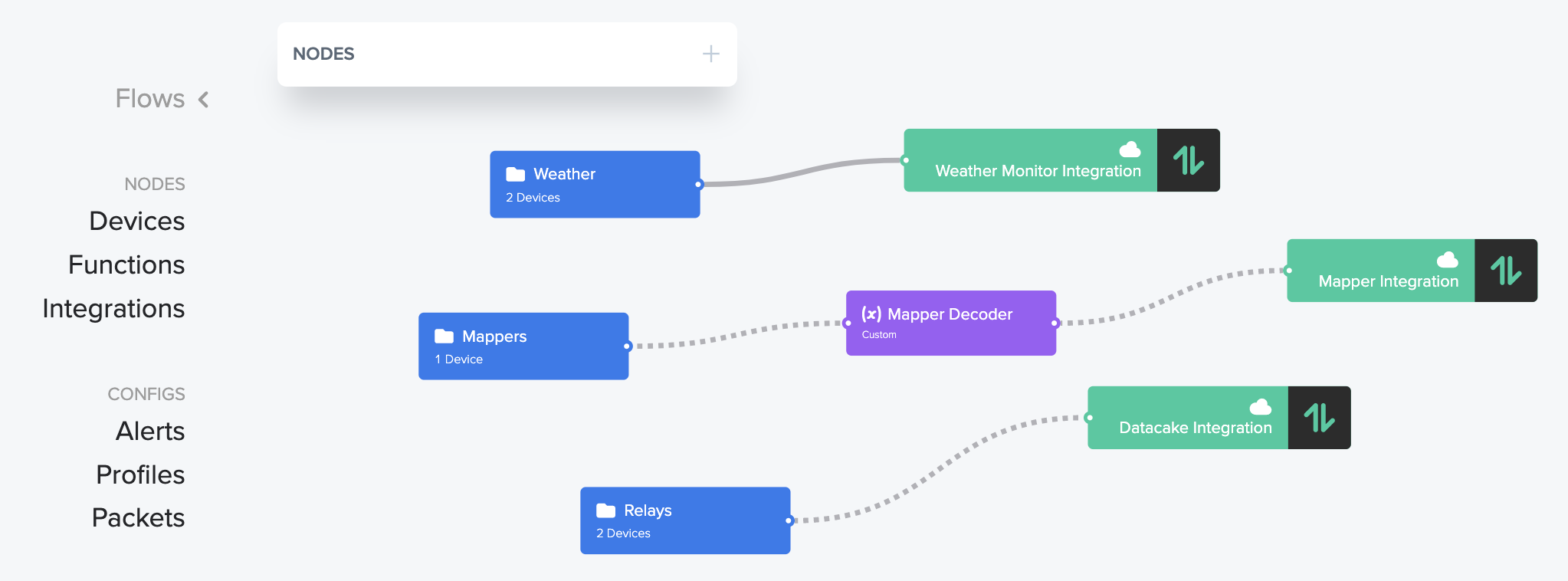1568x581 pixels.
Task: Open Alerts under Configs
Action: point(150,431)
